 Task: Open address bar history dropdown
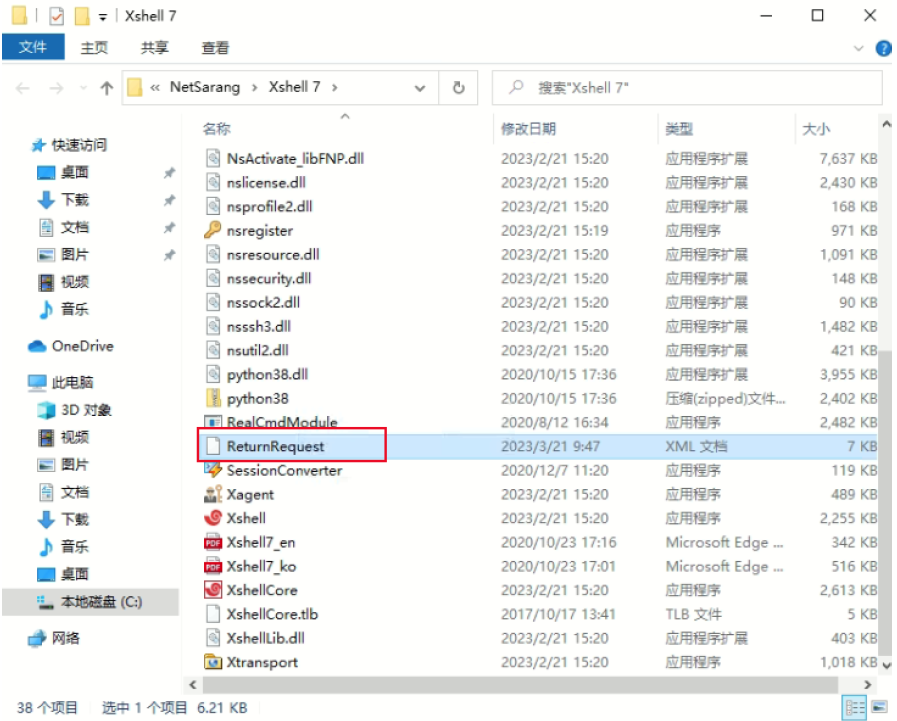[420, 88]
